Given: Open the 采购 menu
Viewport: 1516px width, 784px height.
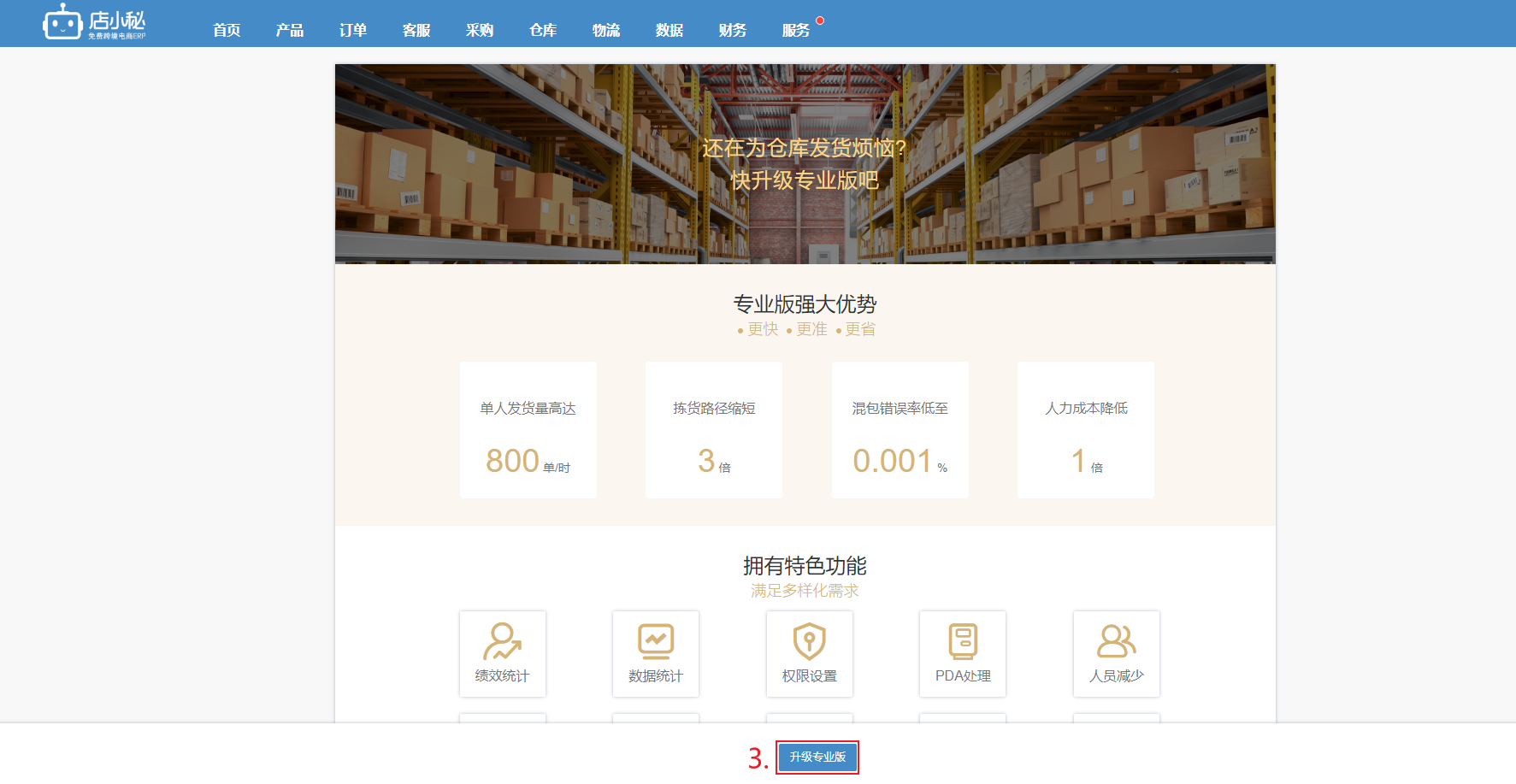Looking at the screenshot, I should coord(480,30).
